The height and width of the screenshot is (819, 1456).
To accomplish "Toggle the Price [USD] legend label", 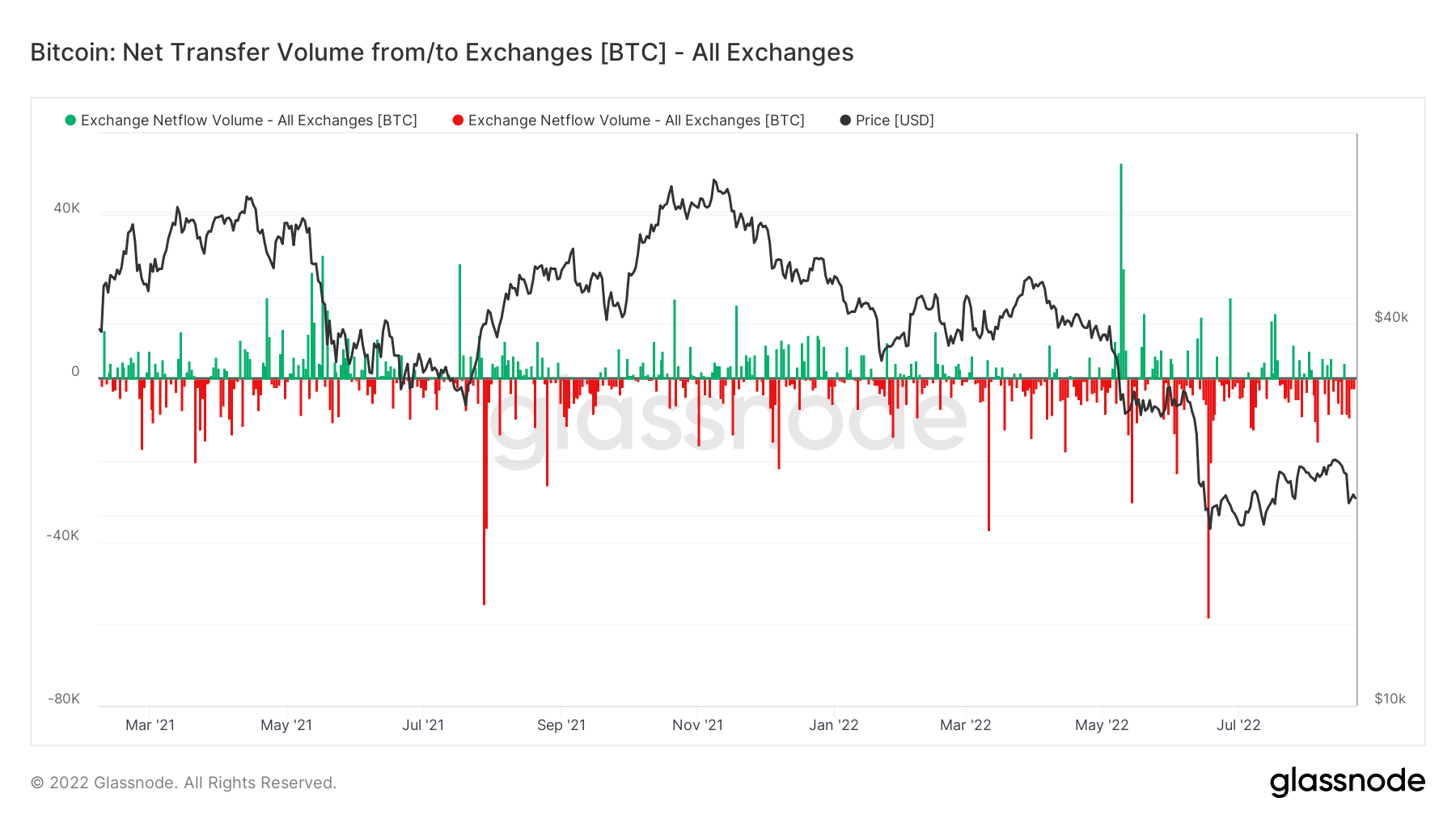I will pos(895,120).
